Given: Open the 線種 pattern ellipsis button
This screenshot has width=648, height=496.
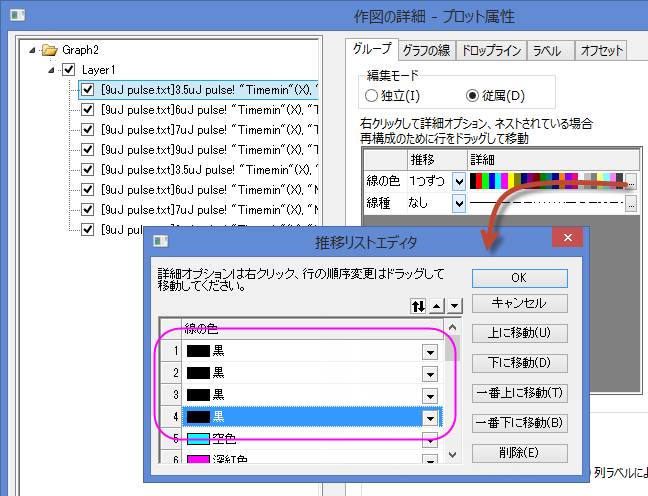Looking at the screenshot, I should 631,203.
